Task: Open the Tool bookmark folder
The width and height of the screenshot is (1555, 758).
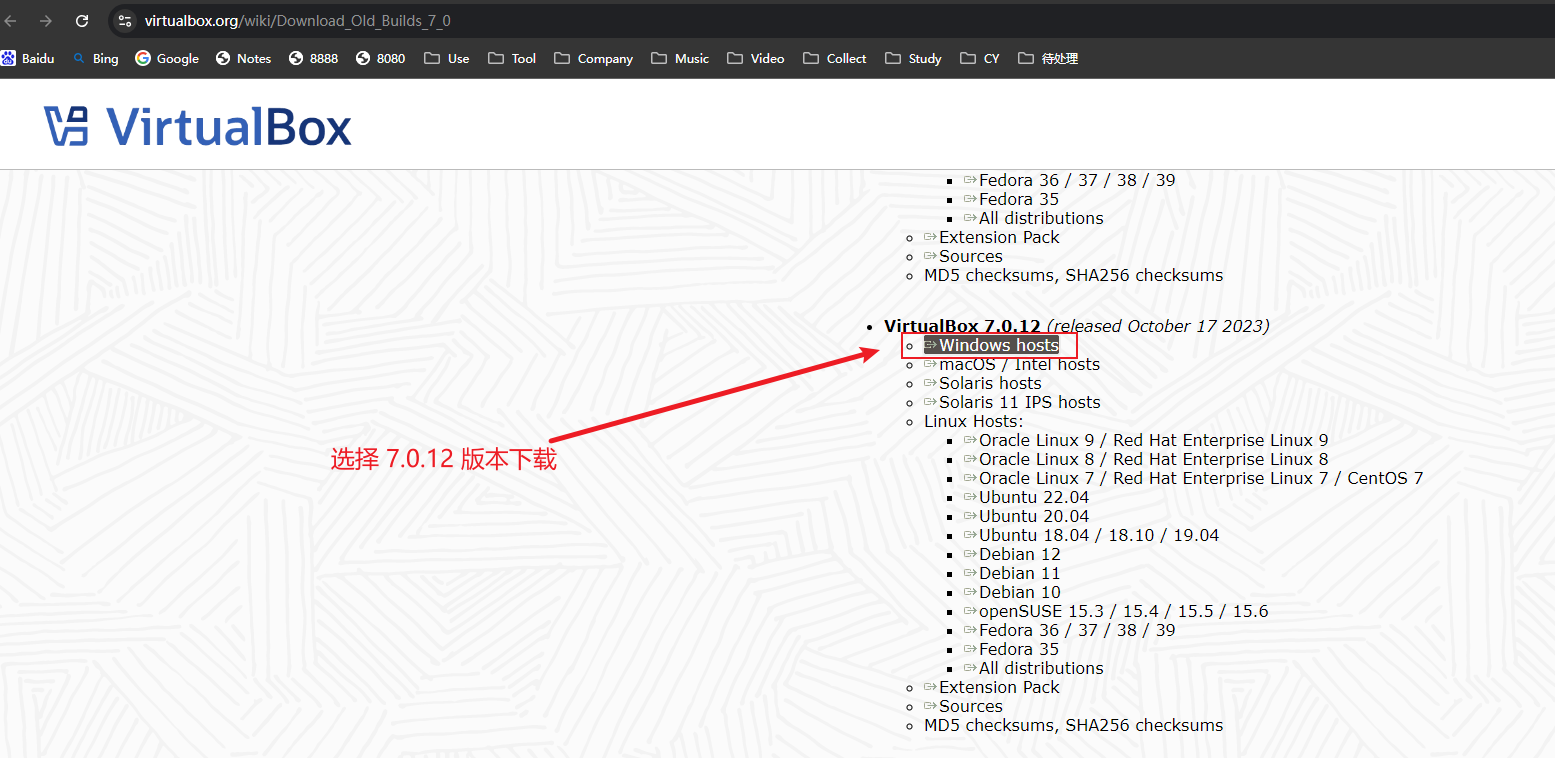Action: pos(512,58)
